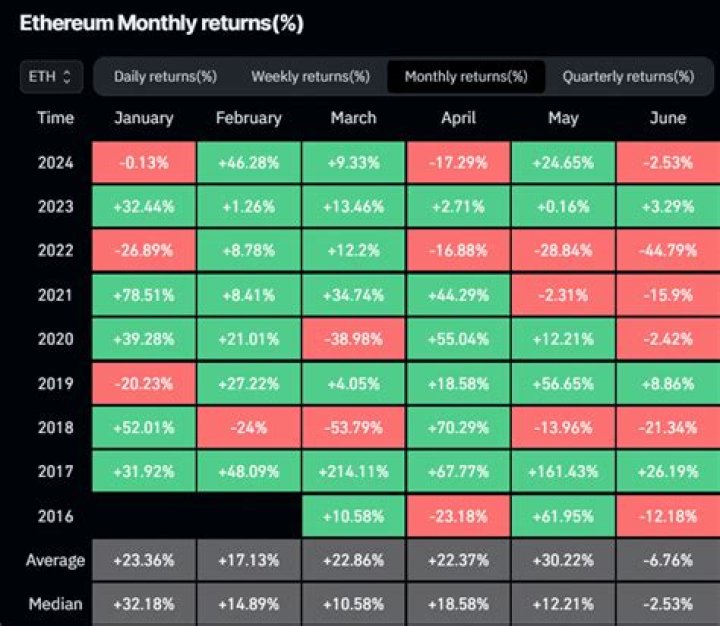720x626 pixels.
Task: Click the January column header
Action: [x=143, y=118]
